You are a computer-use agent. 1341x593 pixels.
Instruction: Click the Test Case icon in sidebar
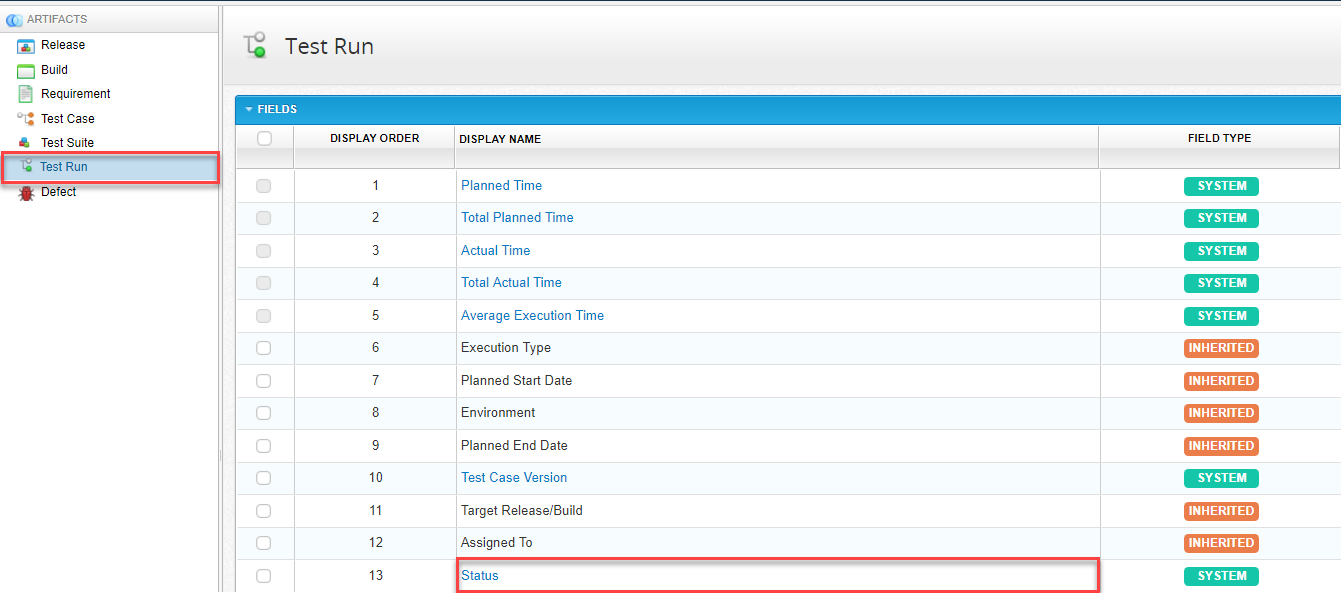(x=26, y=119)
